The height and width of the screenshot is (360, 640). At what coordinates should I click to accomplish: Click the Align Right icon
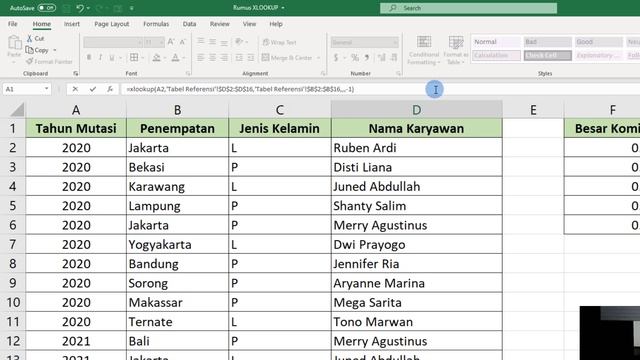tap(224, 58)
